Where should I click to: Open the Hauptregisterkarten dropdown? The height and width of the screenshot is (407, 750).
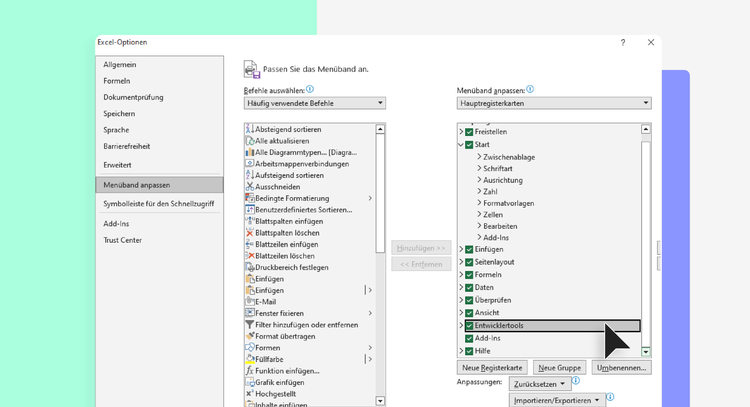click(x=554, y=103)
